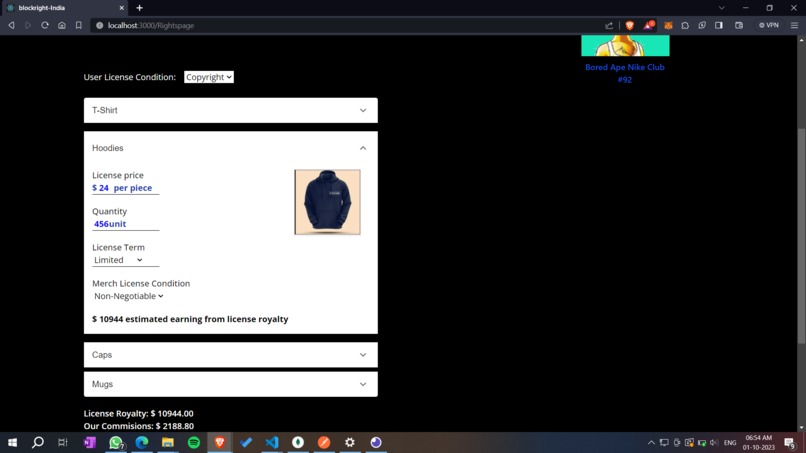This screenshot has width=806, height=453.
Task: Click the volume speaker tray icon
Action: pos(713,442)
